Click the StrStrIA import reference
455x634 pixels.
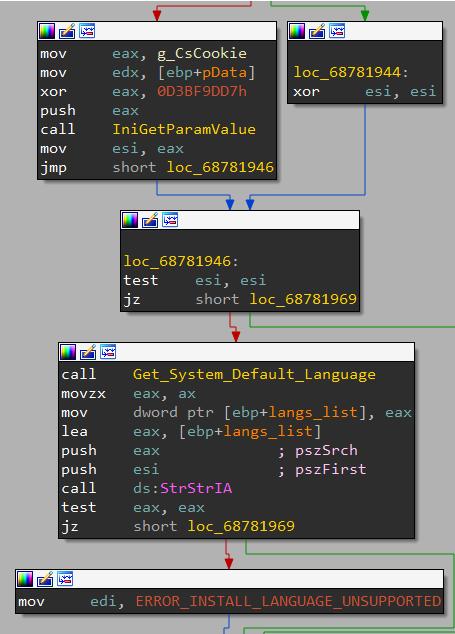pos(196,488)
